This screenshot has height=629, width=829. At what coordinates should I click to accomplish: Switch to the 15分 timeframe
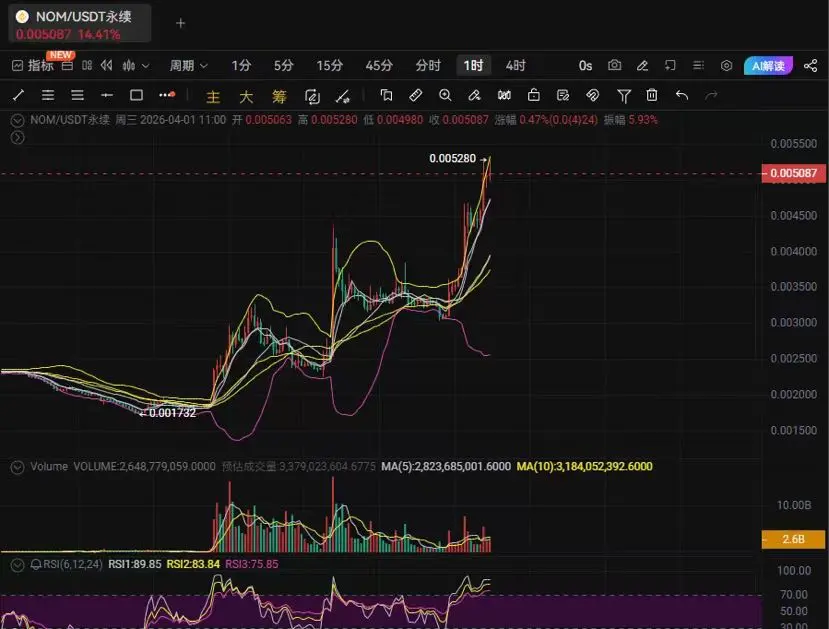point(329,66)
